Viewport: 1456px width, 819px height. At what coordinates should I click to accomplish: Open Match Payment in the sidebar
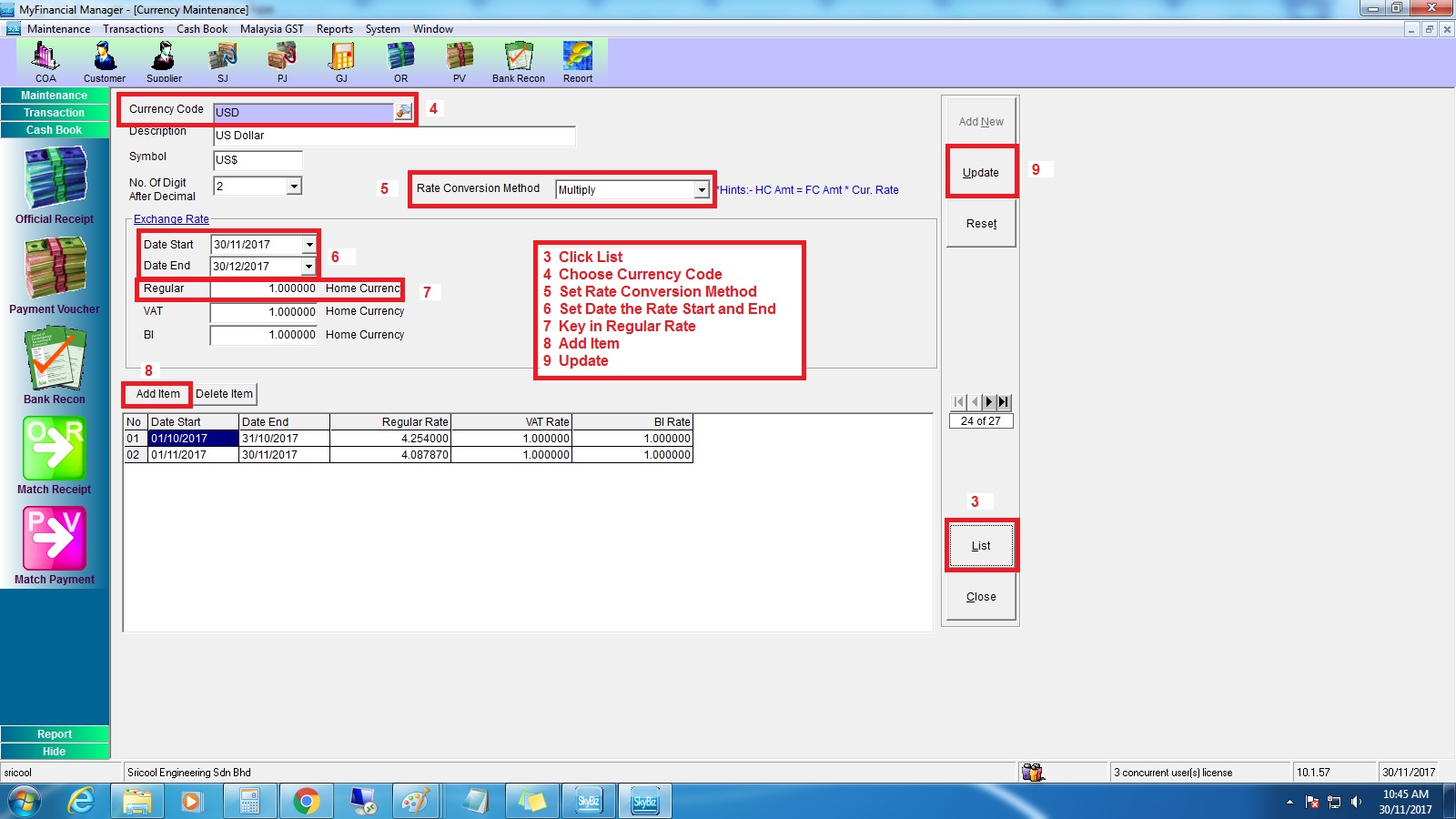tap(55, 544)
